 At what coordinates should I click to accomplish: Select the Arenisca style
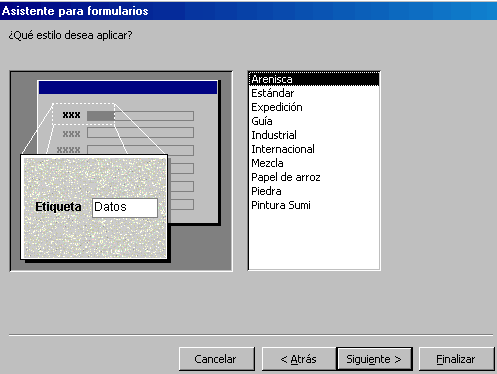314,79
